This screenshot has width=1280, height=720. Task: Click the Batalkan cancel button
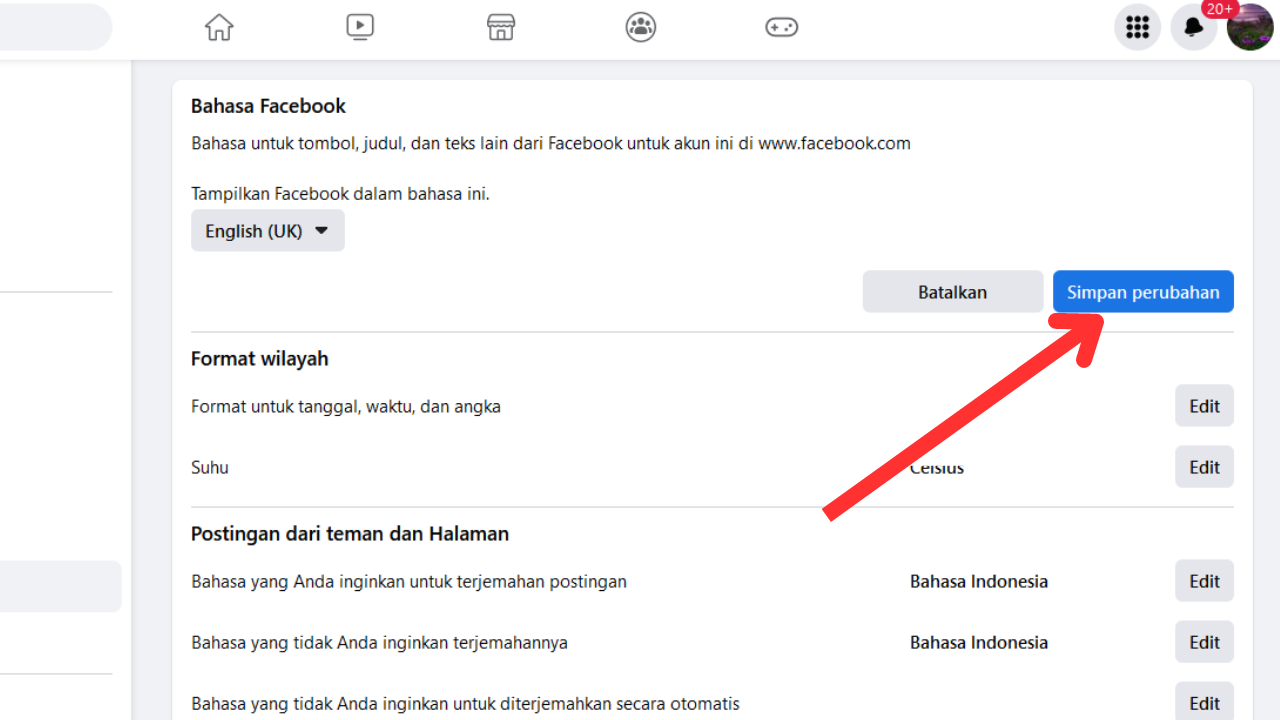point(953,292)
